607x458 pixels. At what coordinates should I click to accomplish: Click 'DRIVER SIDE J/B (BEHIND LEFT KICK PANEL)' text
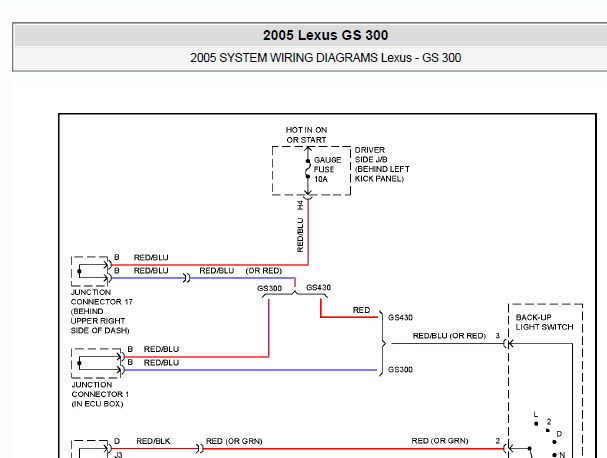[382, 164]
